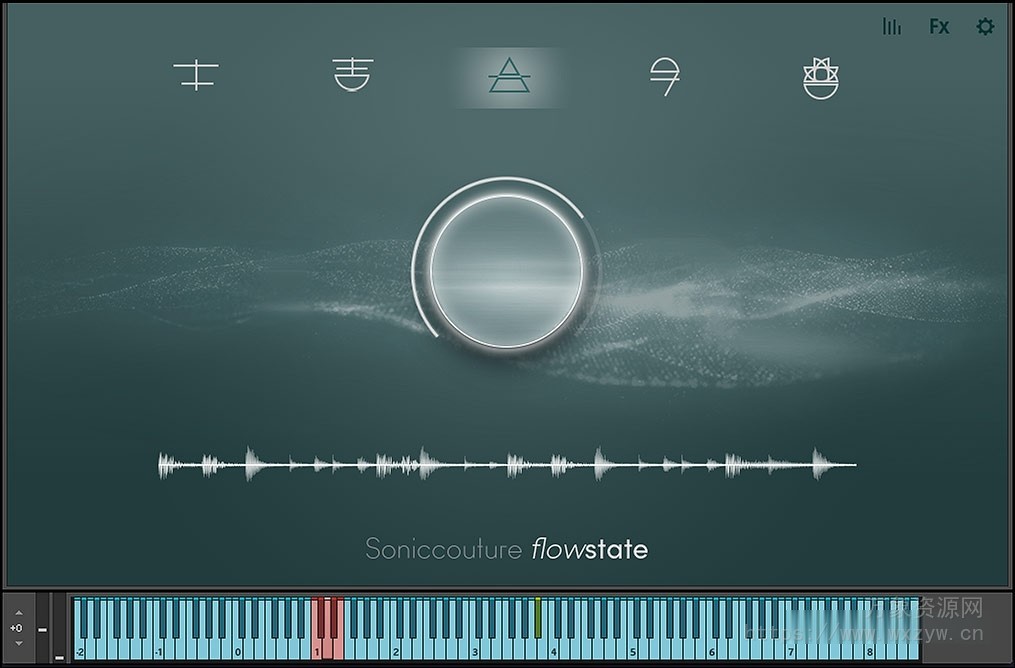Open the settings gear
This screenshot has height=668, width=1015.
(x=984, y=26)
